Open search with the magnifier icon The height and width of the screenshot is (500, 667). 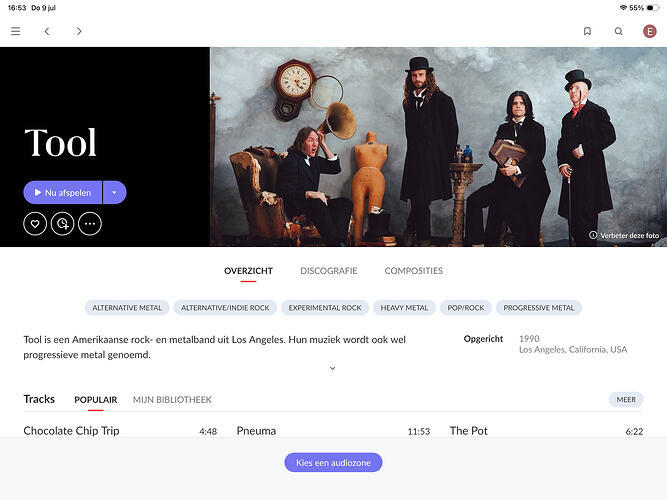click(x=619, y=31)
